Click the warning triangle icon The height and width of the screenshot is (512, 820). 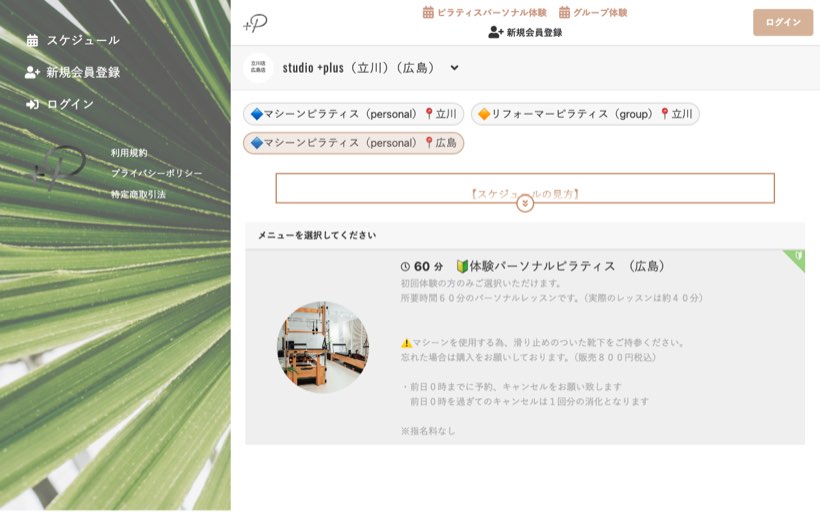click(x=406, y=343)
